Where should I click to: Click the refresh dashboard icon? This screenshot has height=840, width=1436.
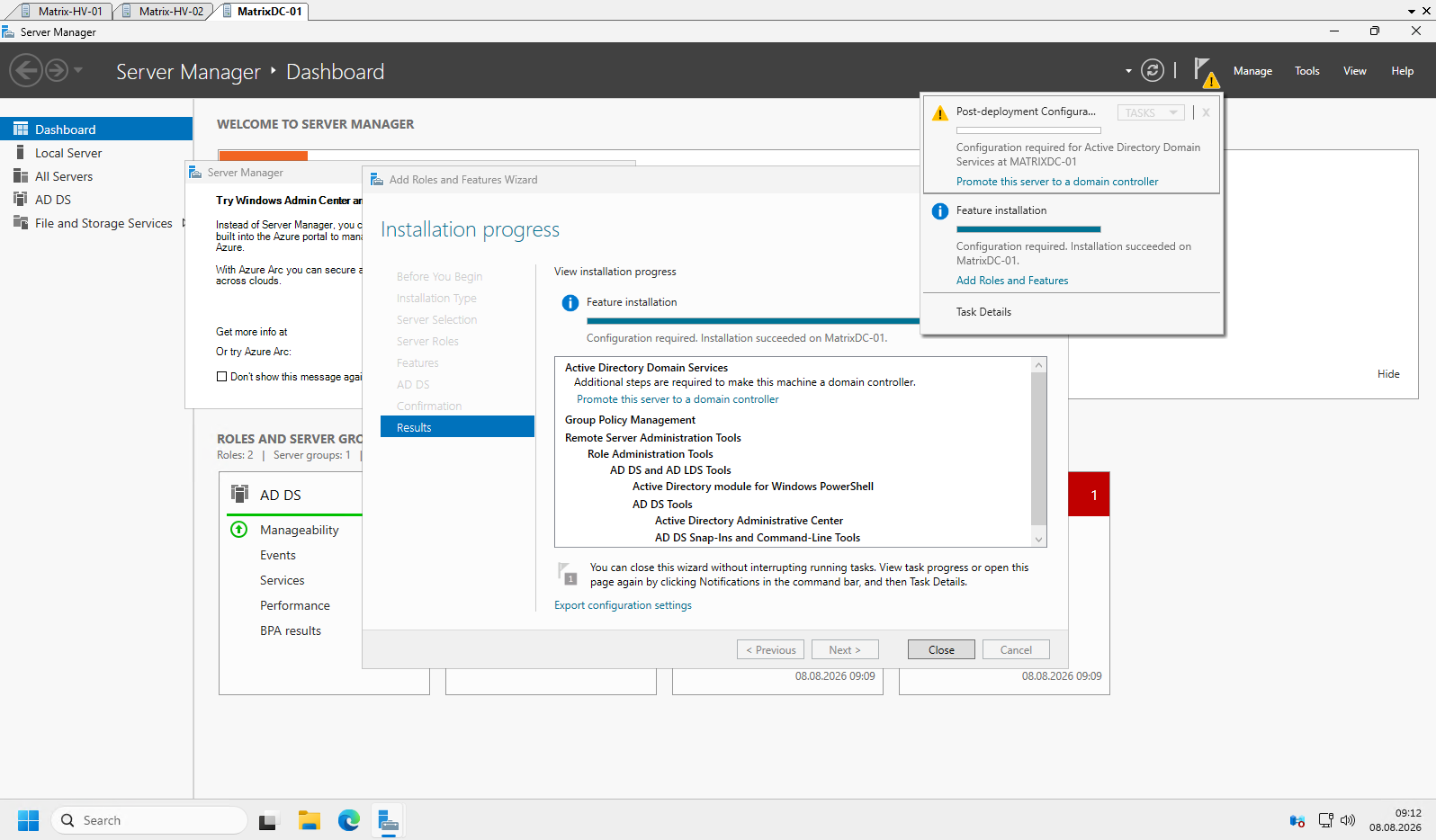1153,70
